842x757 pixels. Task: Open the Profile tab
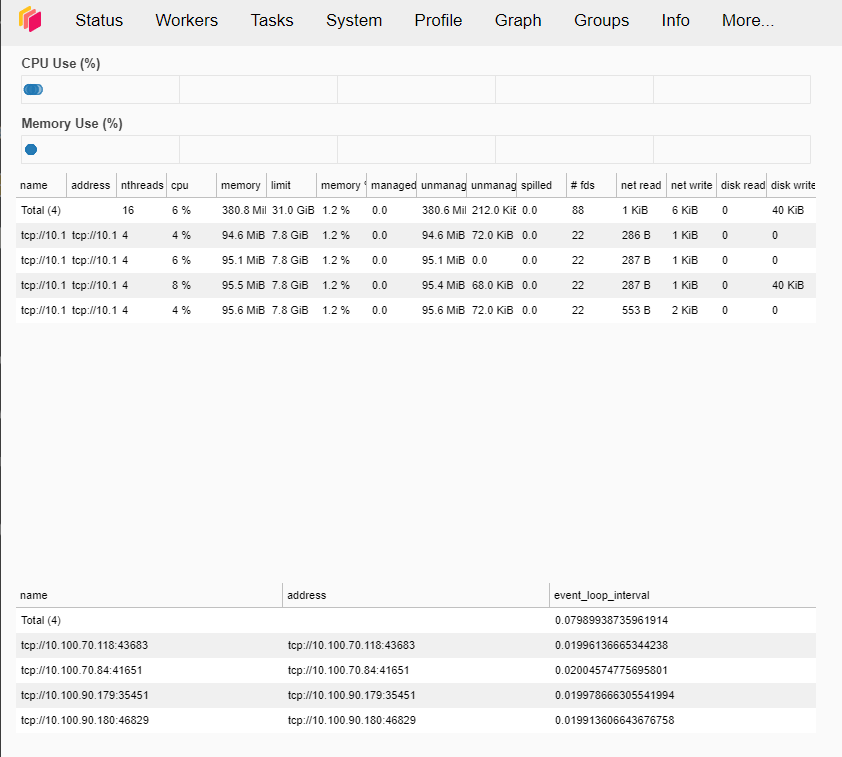coord(438,20)
